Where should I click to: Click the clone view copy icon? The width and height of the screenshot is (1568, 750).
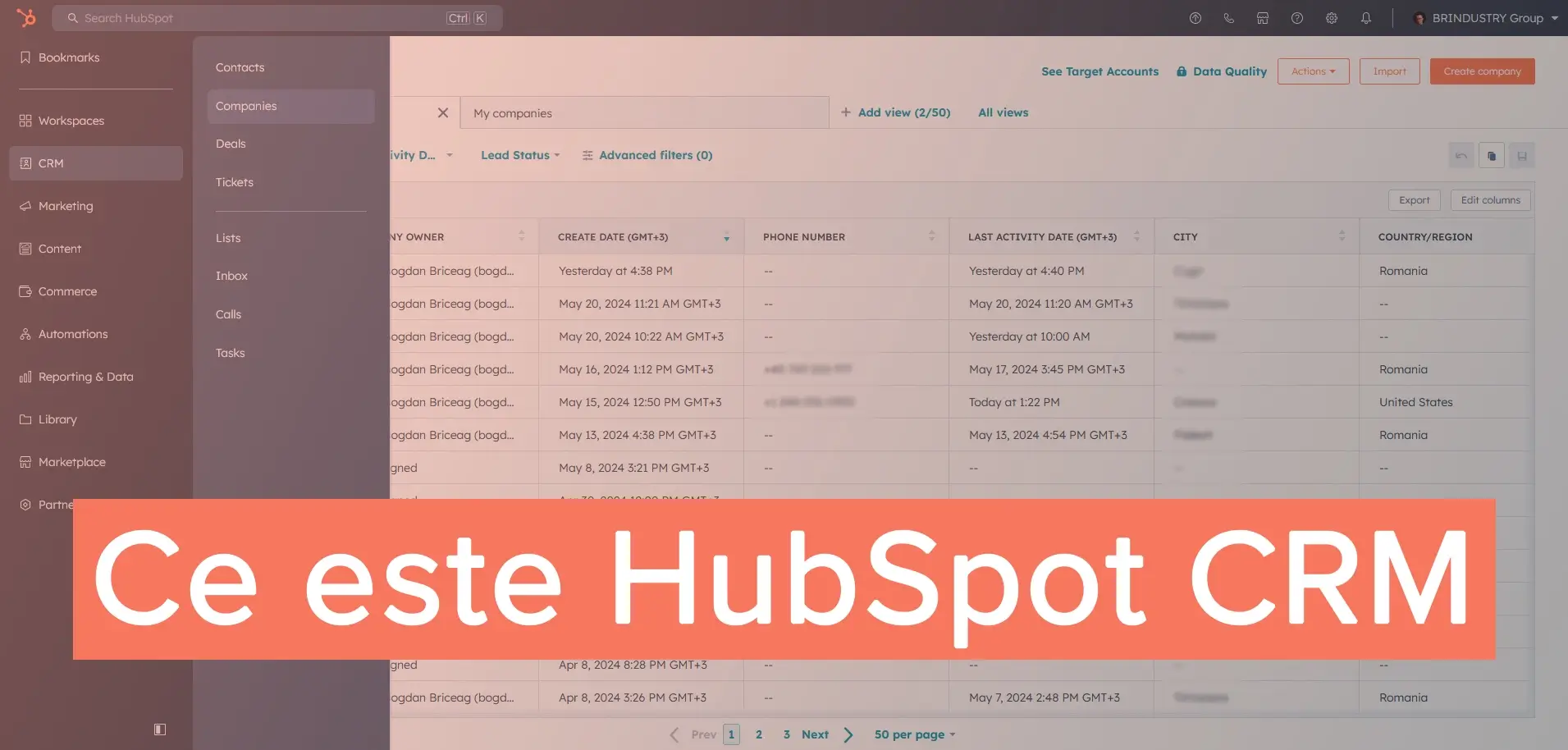click(1491, 156)
